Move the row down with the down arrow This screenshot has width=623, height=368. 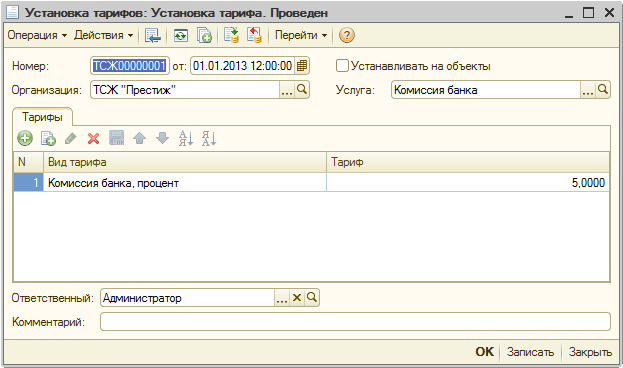click(163, 138)
